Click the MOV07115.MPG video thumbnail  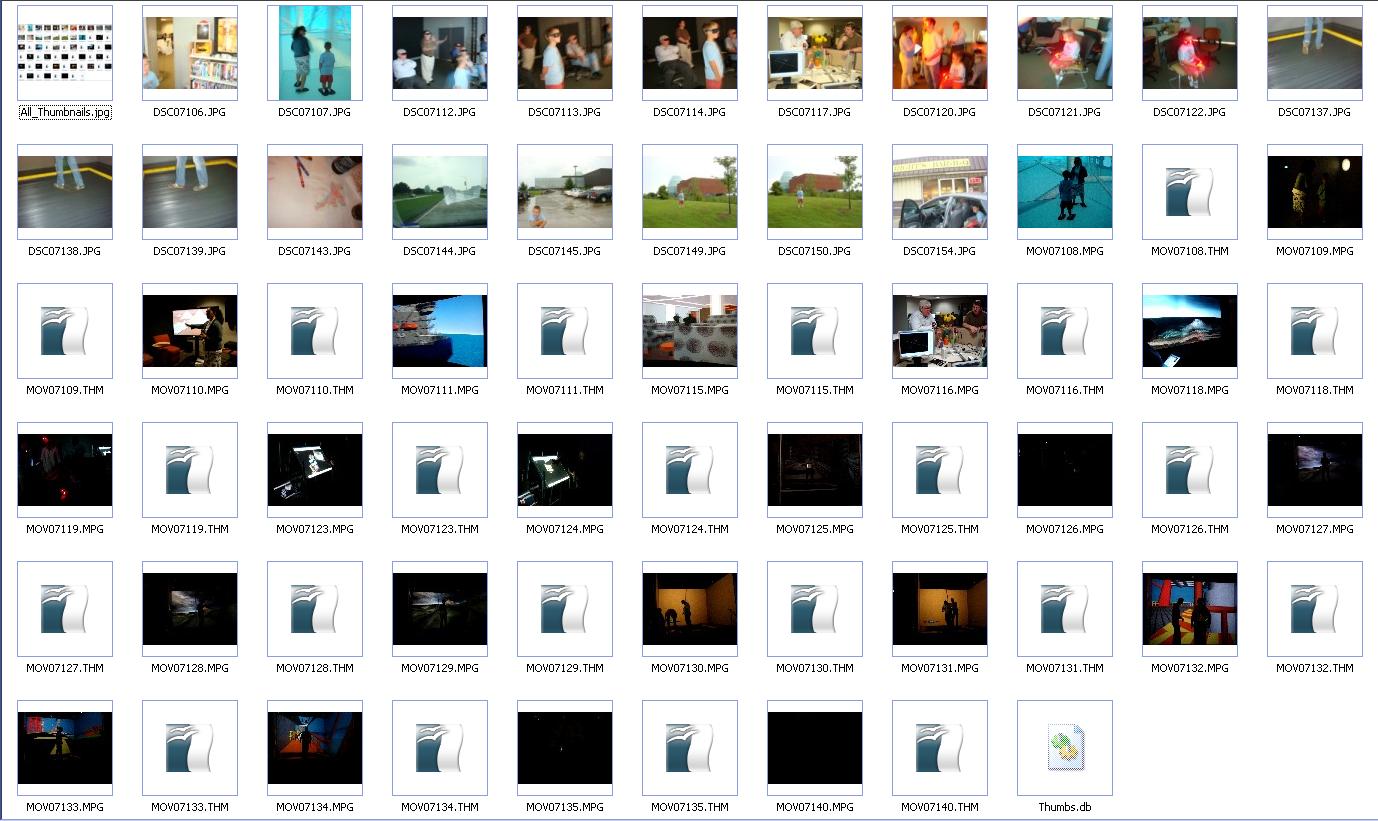pyautogui.click(x=690, y=331)
